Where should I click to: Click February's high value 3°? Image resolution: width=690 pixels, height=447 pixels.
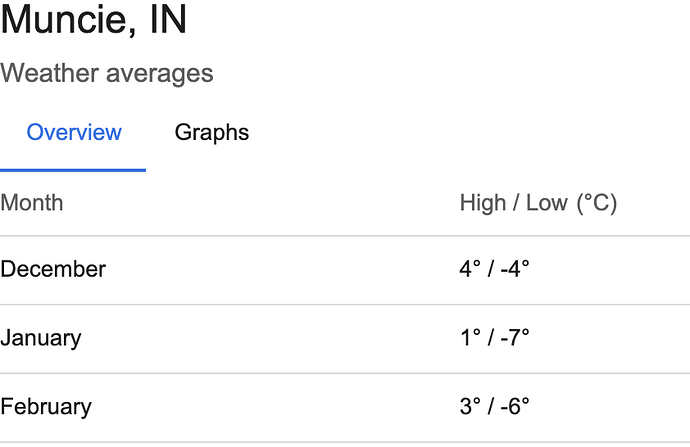pos(470,407)
